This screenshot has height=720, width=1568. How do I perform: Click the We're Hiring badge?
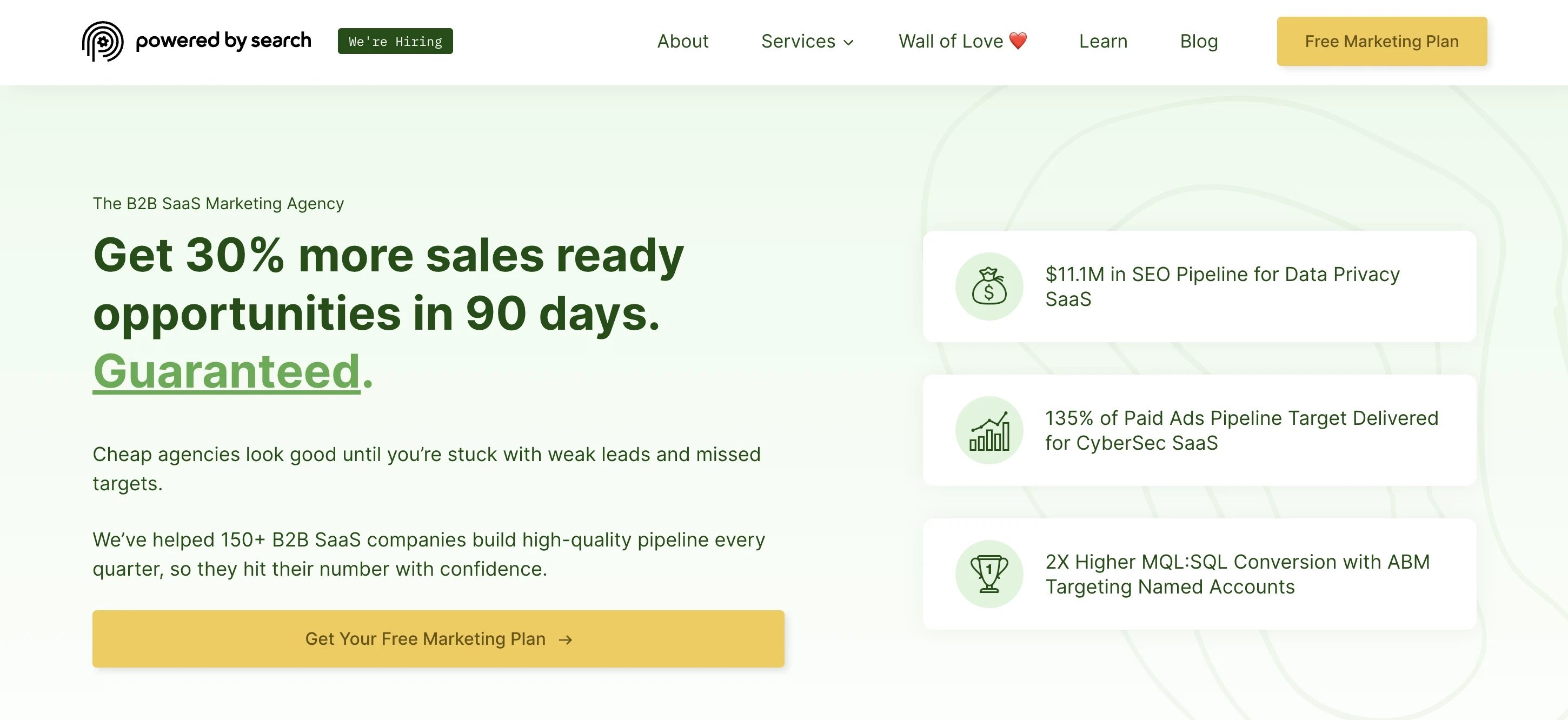pyautogui.click(x=395, y=41)
